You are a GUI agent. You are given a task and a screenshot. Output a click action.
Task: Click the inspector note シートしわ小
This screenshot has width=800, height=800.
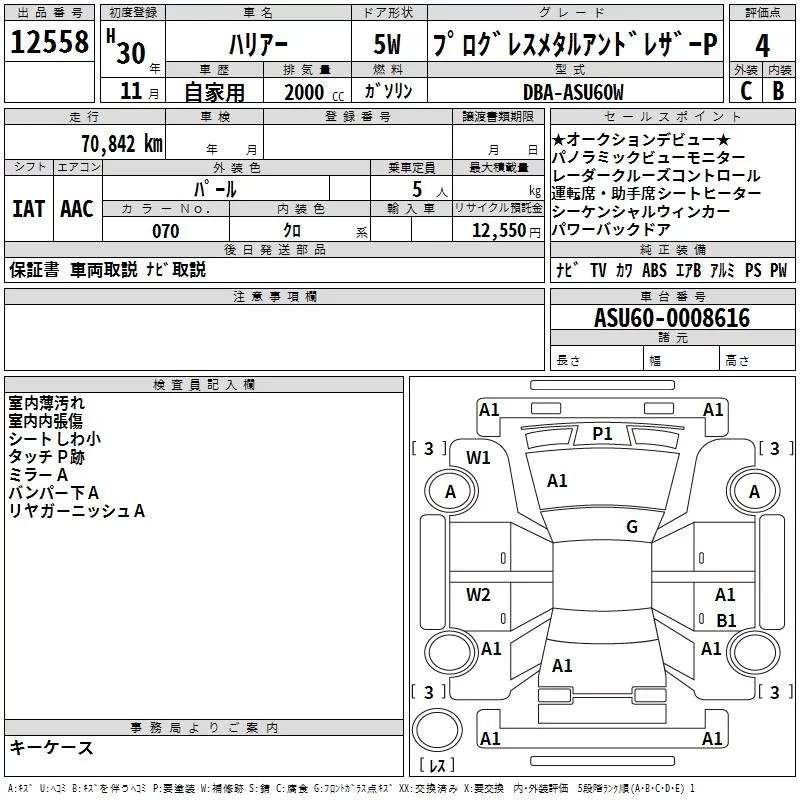tap(55, 439)
